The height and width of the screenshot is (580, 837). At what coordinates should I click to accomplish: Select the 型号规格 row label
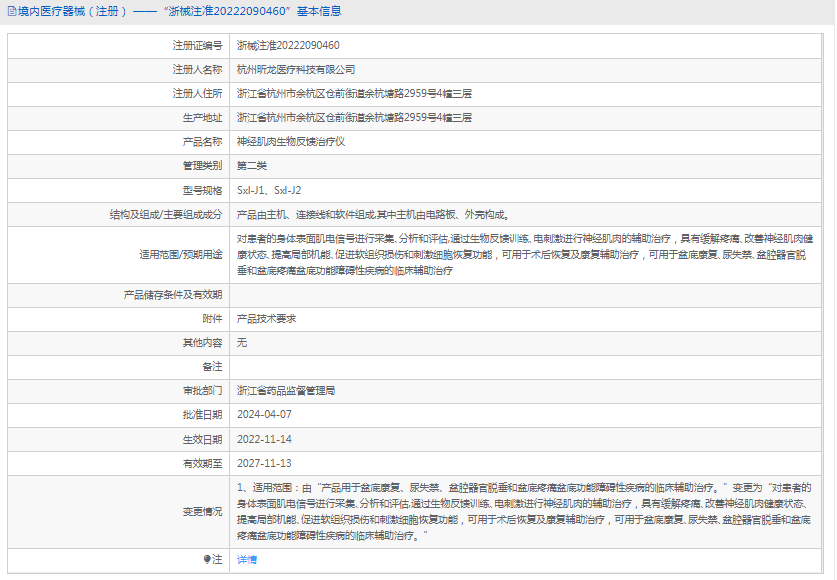click(x=202, y=190)
